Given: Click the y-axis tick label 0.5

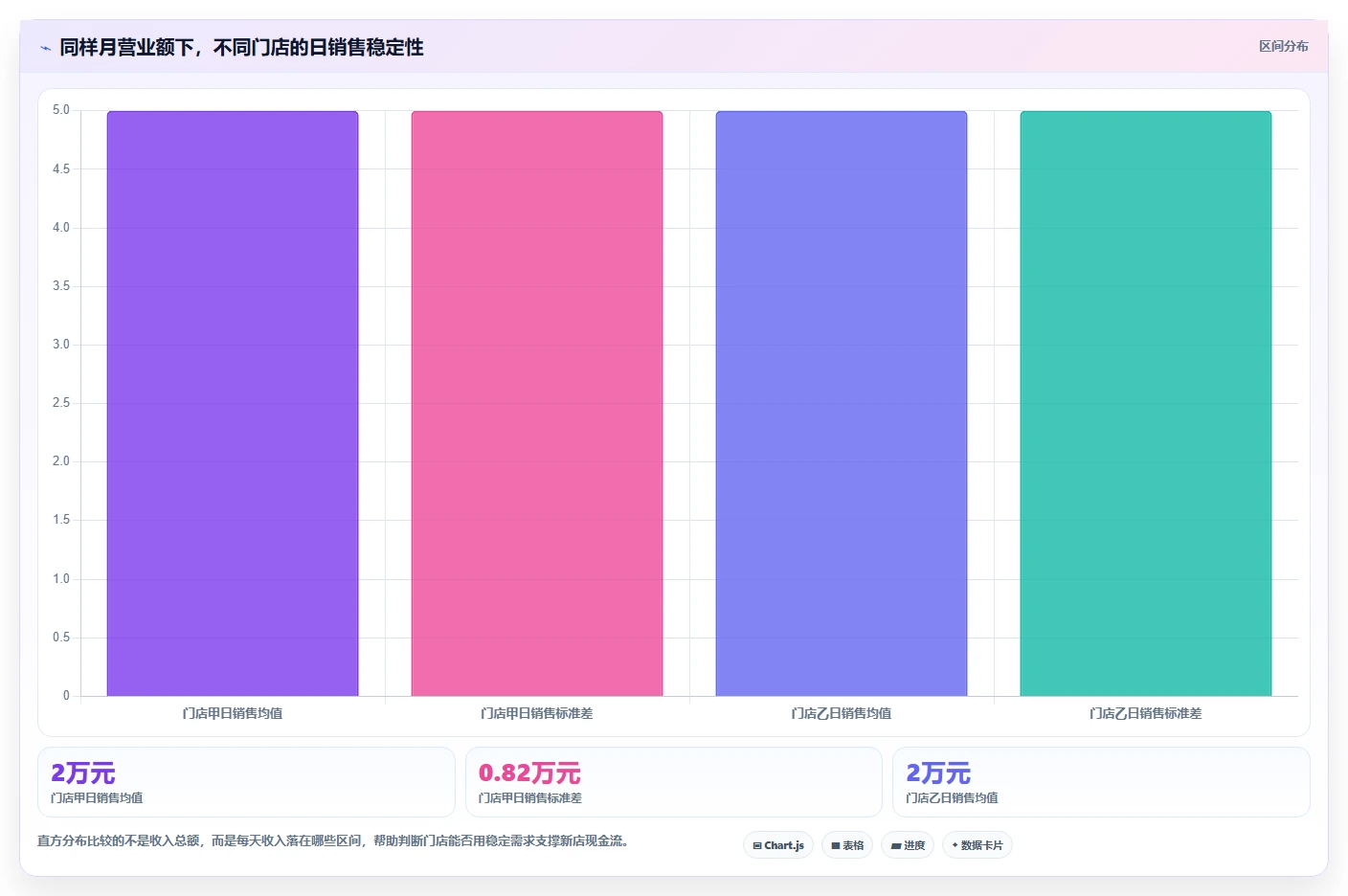Looking at the screenshot, I should point(61,638).
